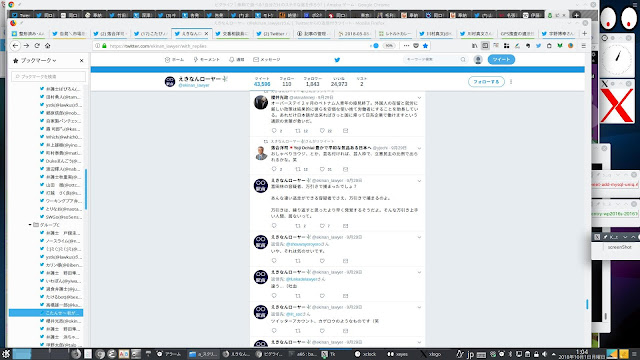Click the Follow button on the profile
This screenshot has width=640, height=360.
[x=486, y=82]
